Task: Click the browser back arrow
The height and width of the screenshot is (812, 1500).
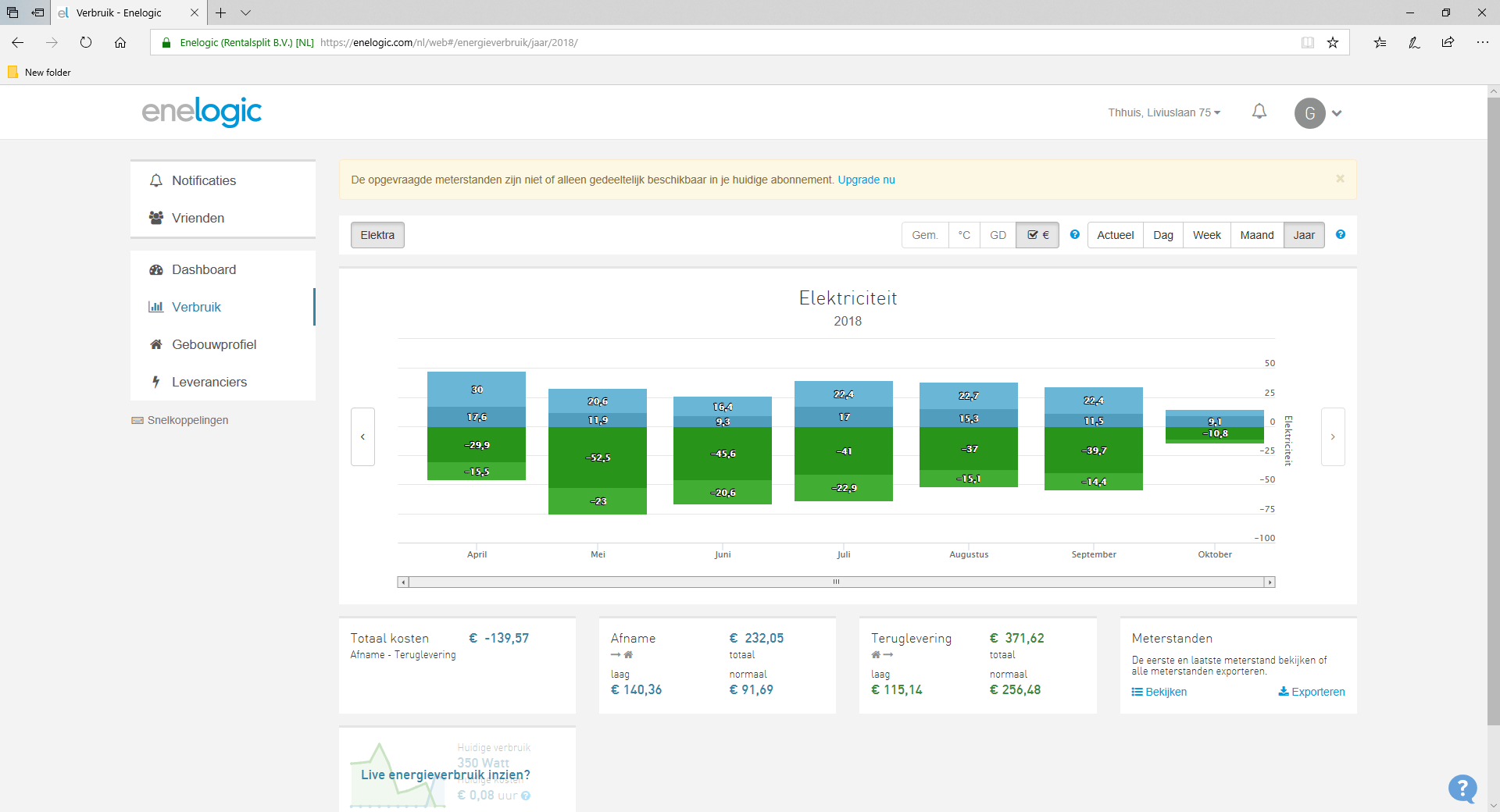Action: coord(18,42)
